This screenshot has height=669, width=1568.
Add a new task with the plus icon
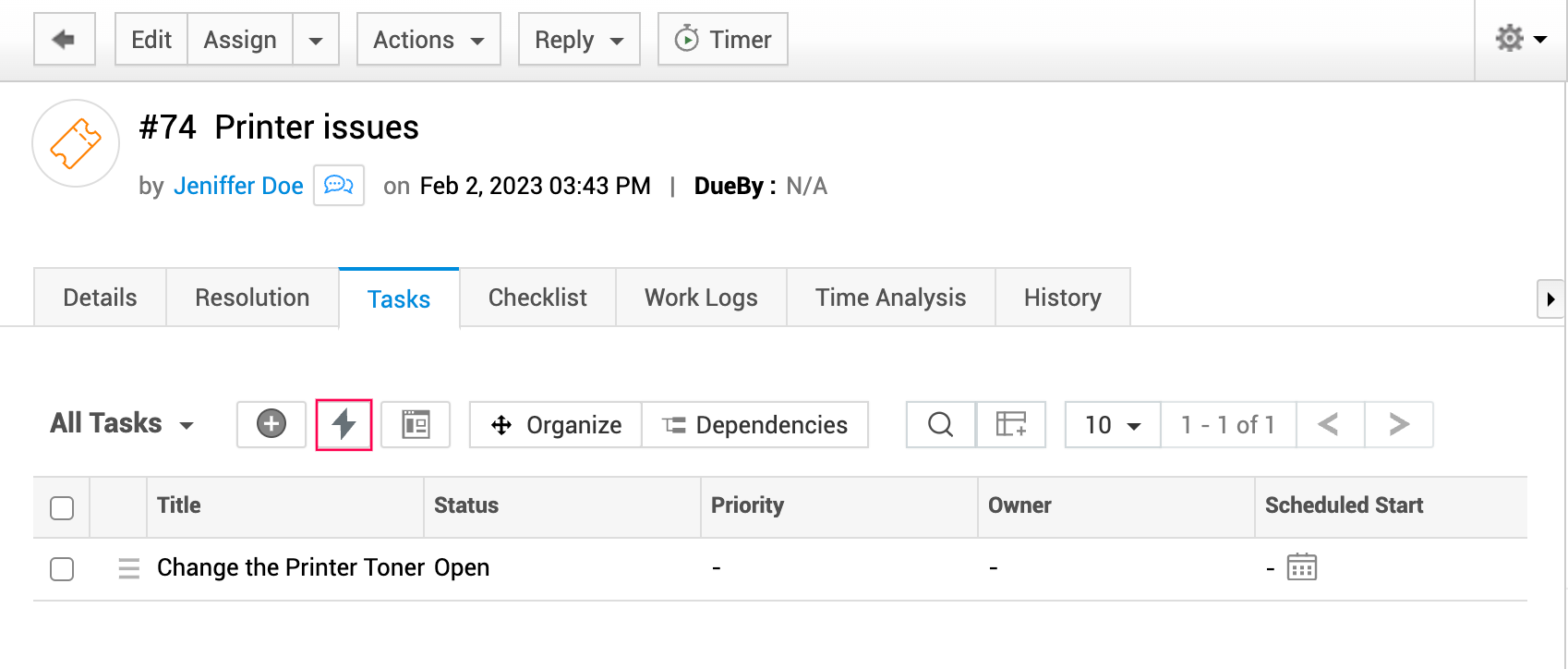271,424
